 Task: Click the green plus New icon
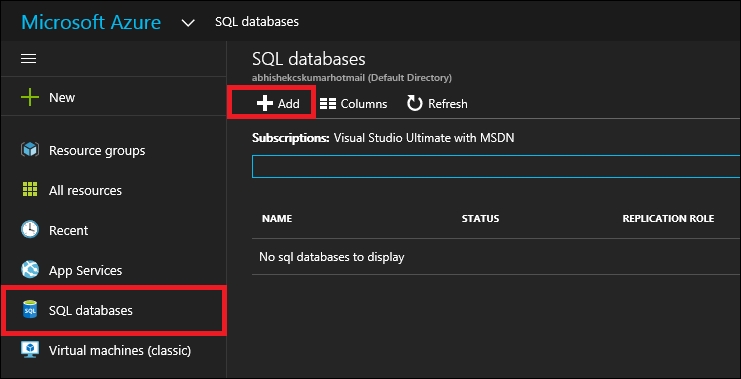pos(30,98)
